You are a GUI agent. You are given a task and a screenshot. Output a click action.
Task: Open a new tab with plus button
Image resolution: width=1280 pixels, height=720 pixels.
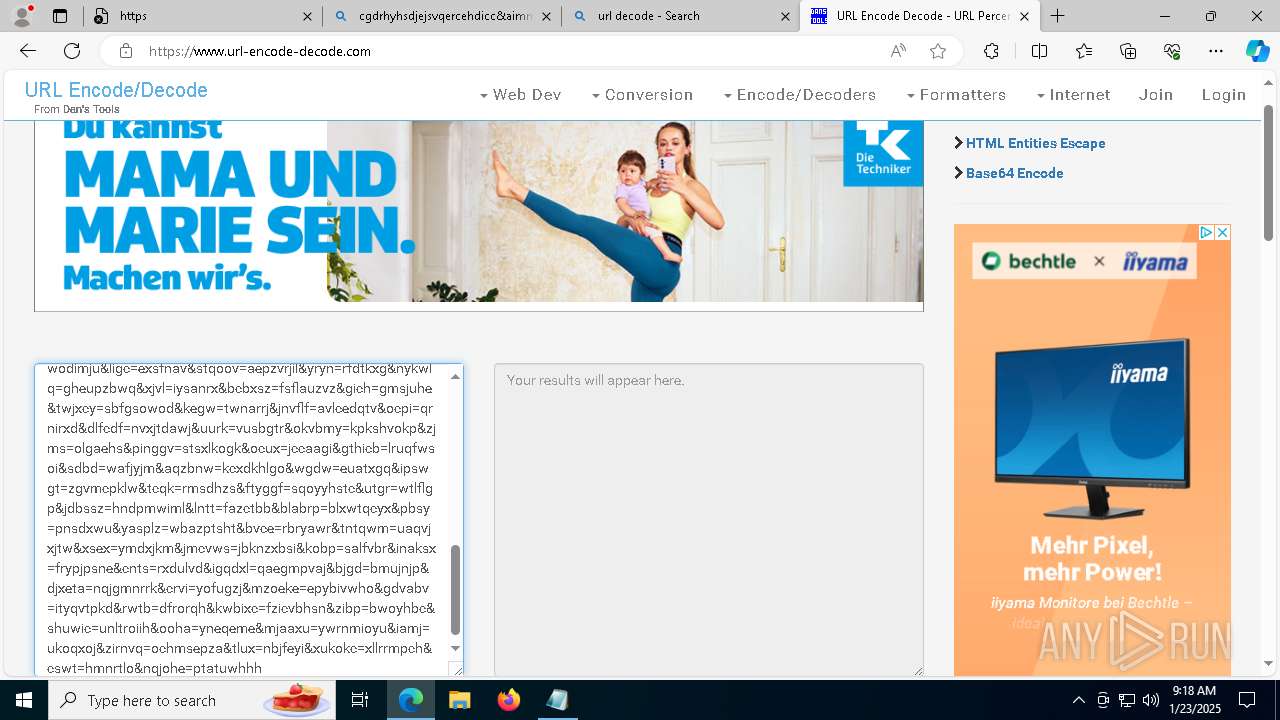[1057, 16]
